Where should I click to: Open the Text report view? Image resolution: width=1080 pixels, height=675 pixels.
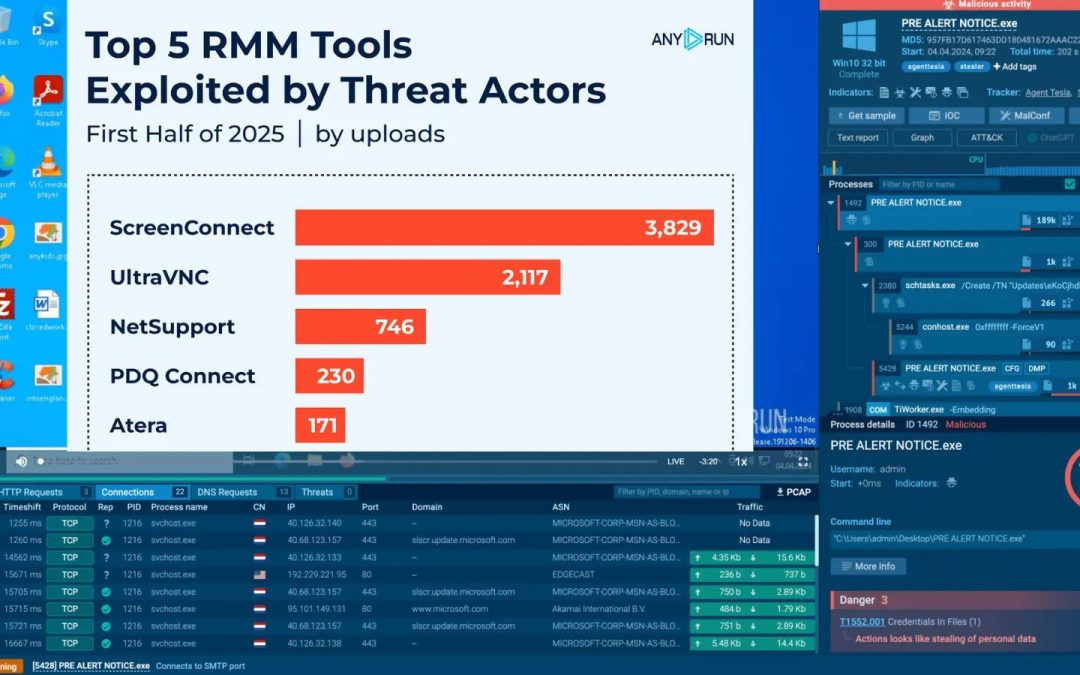(x=858, y=138)
